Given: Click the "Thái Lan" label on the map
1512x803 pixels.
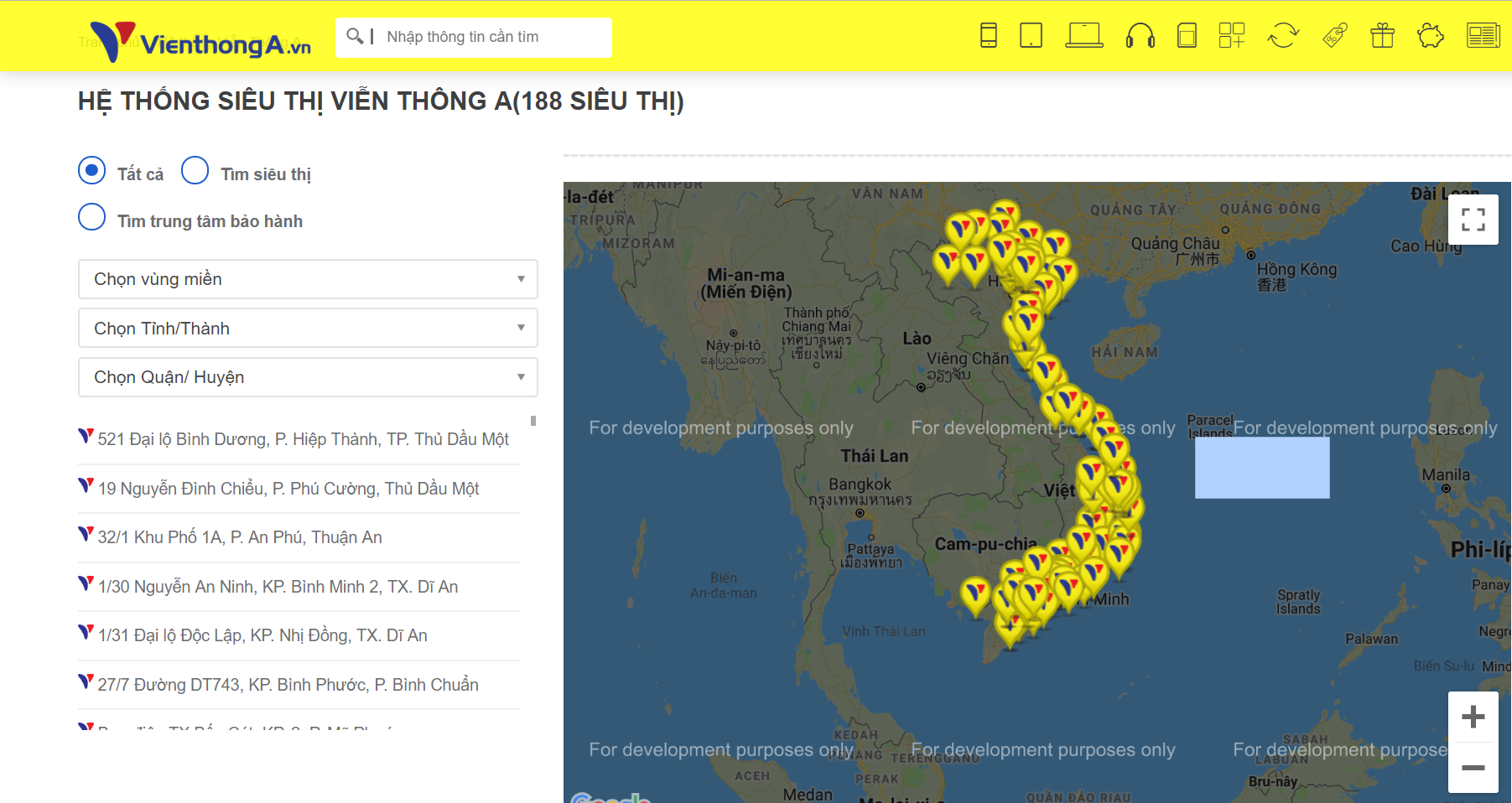Looking at the screenshot, I should [875, 456].
